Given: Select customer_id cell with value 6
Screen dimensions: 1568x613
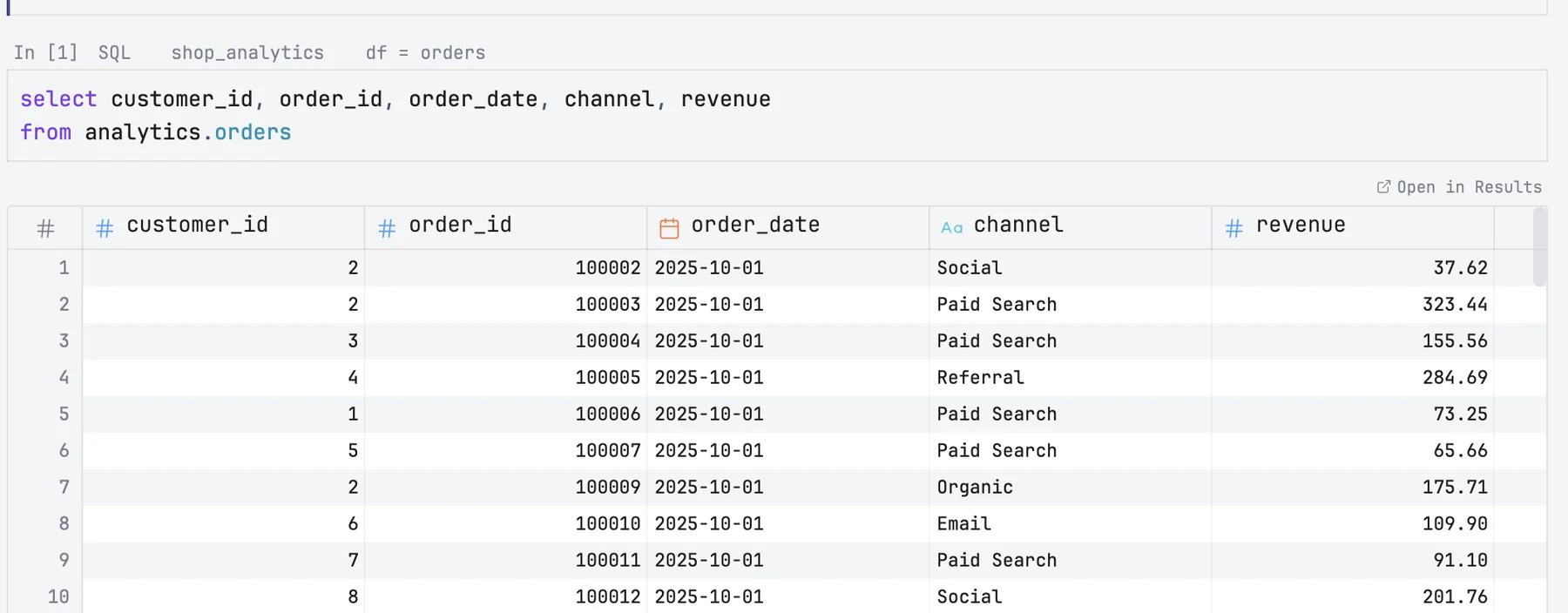Looking at the screenshot, I should pyautogui.click(x=223, y=524).
